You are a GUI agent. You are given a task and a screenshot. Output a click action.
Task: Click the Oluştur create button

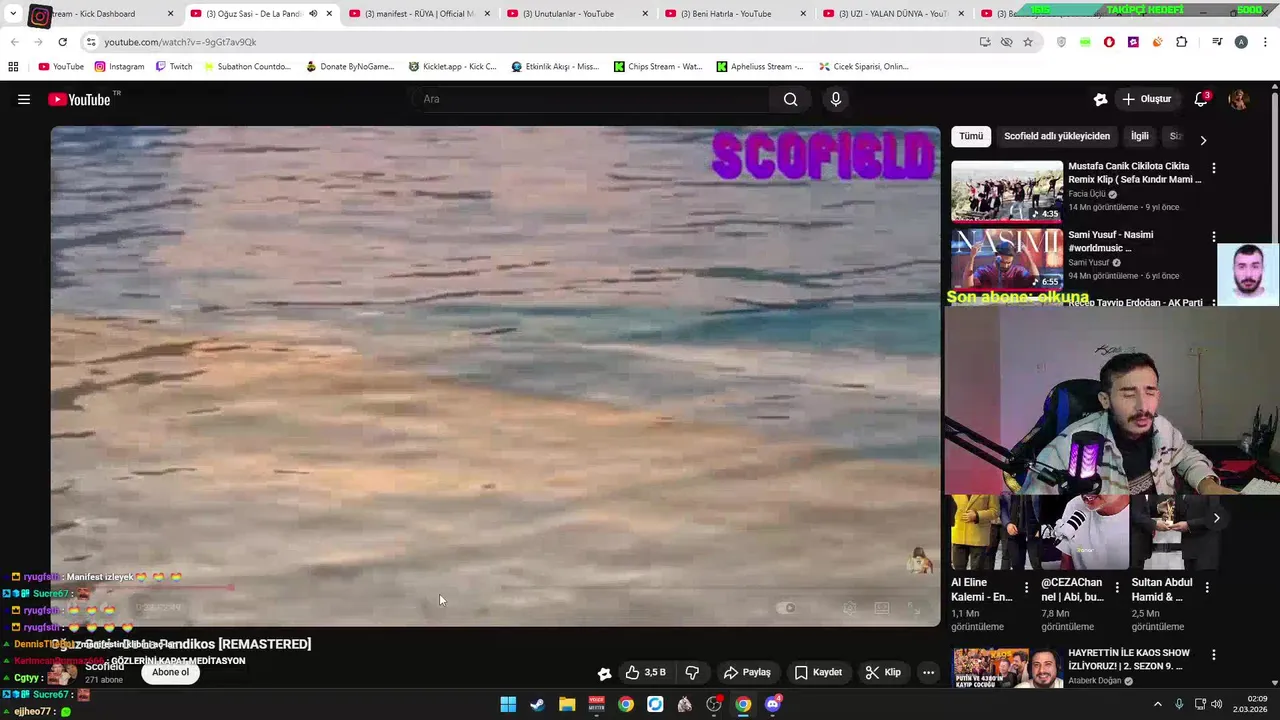[1146, 99]
